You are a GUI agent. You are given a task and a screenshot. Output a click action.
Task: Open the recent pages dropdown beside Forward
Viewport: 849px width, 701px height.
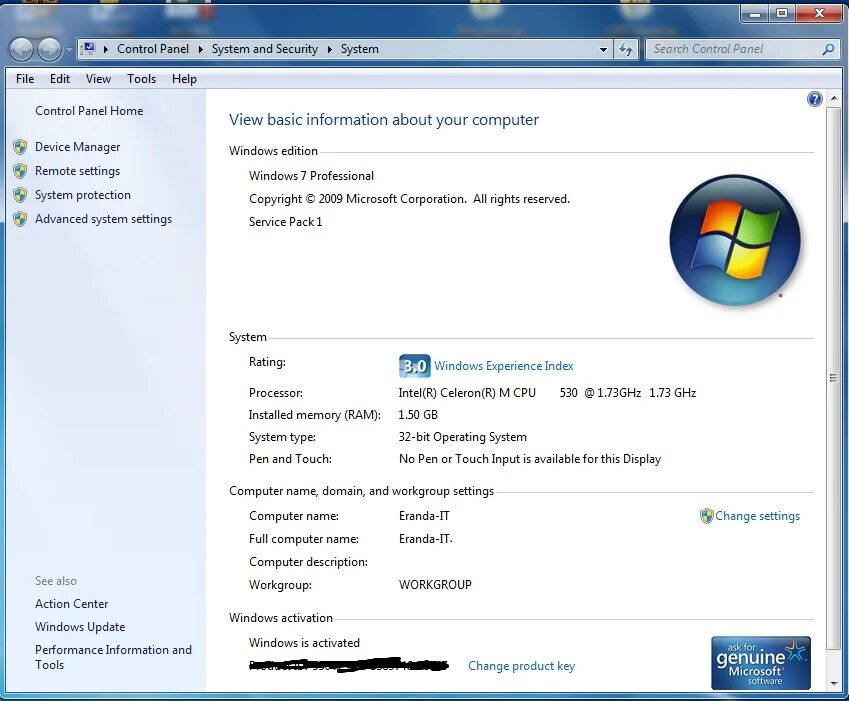pyautogui.click(x=69, y=50)
